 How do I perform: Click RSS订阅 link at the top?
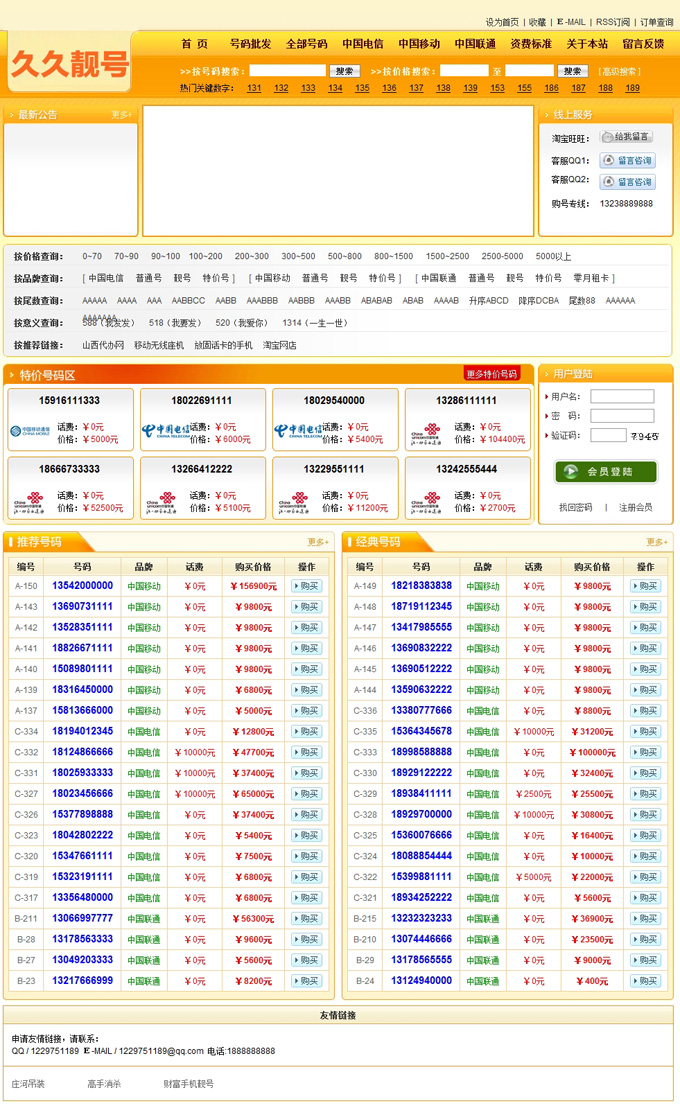click(612, 23)
